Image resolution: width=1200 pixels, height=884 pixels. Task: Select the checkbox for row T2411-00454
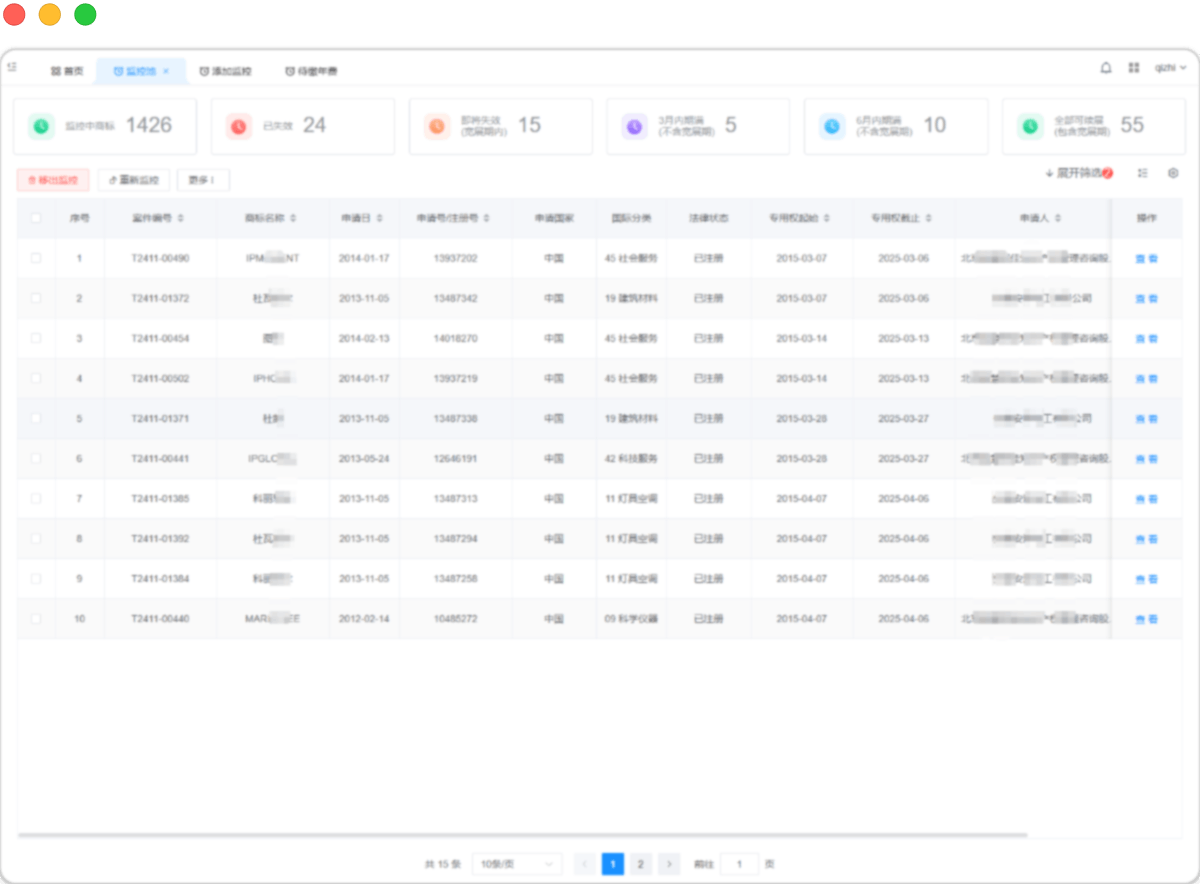tap(36, 338)
